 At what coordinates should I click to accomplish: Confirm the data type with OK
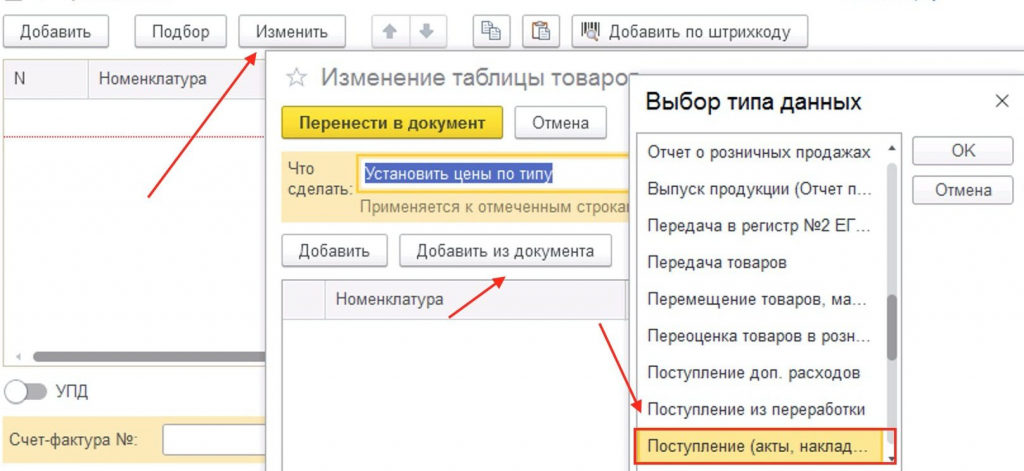coord(963,151)
